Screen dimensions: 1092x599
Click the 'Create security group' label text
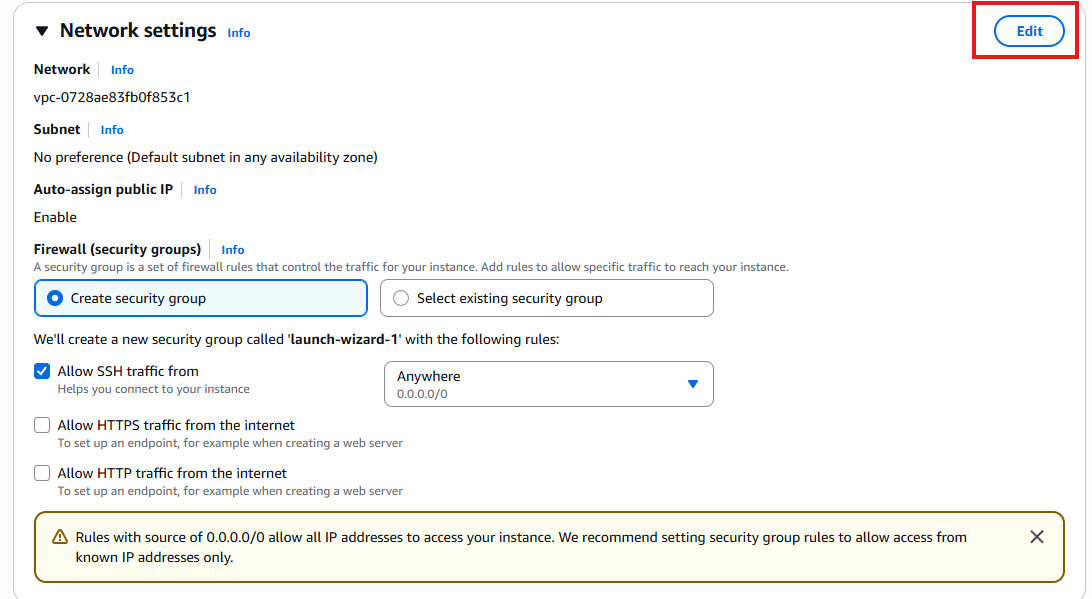point(138,298)
